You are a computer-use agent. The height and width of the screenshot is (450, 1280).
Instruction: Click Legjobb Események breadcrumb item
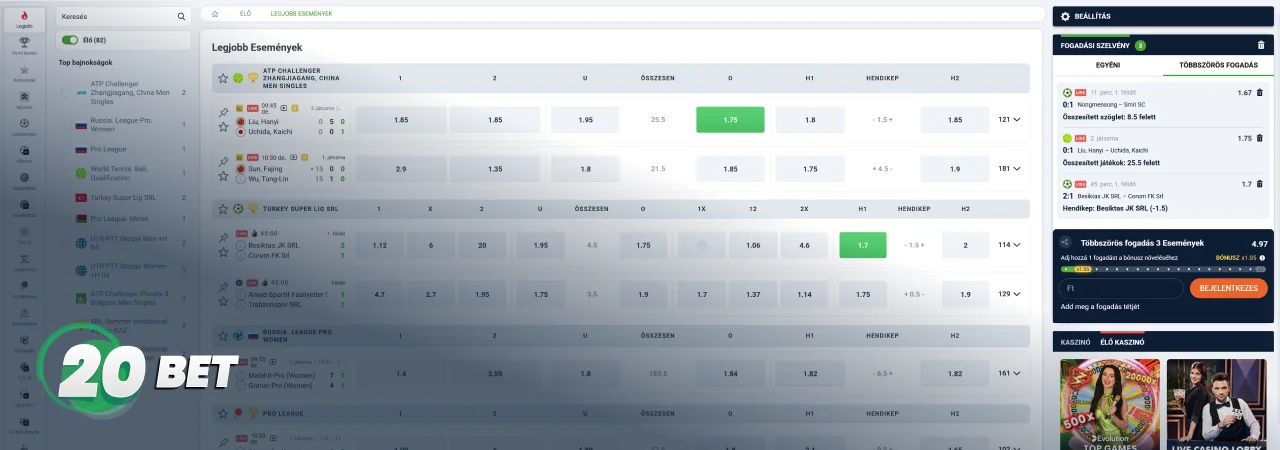click(302, 14)
